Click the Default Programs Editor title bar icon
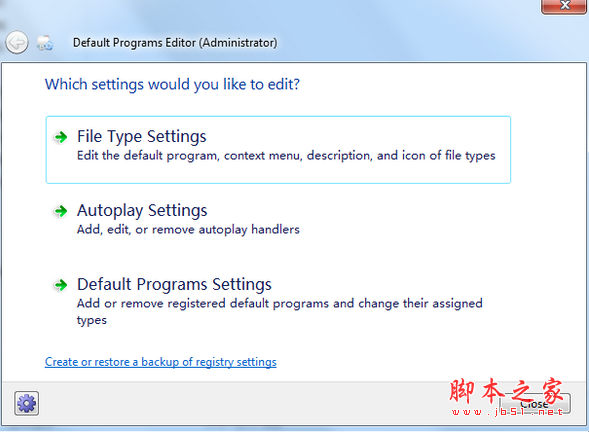 pos(45,42)
